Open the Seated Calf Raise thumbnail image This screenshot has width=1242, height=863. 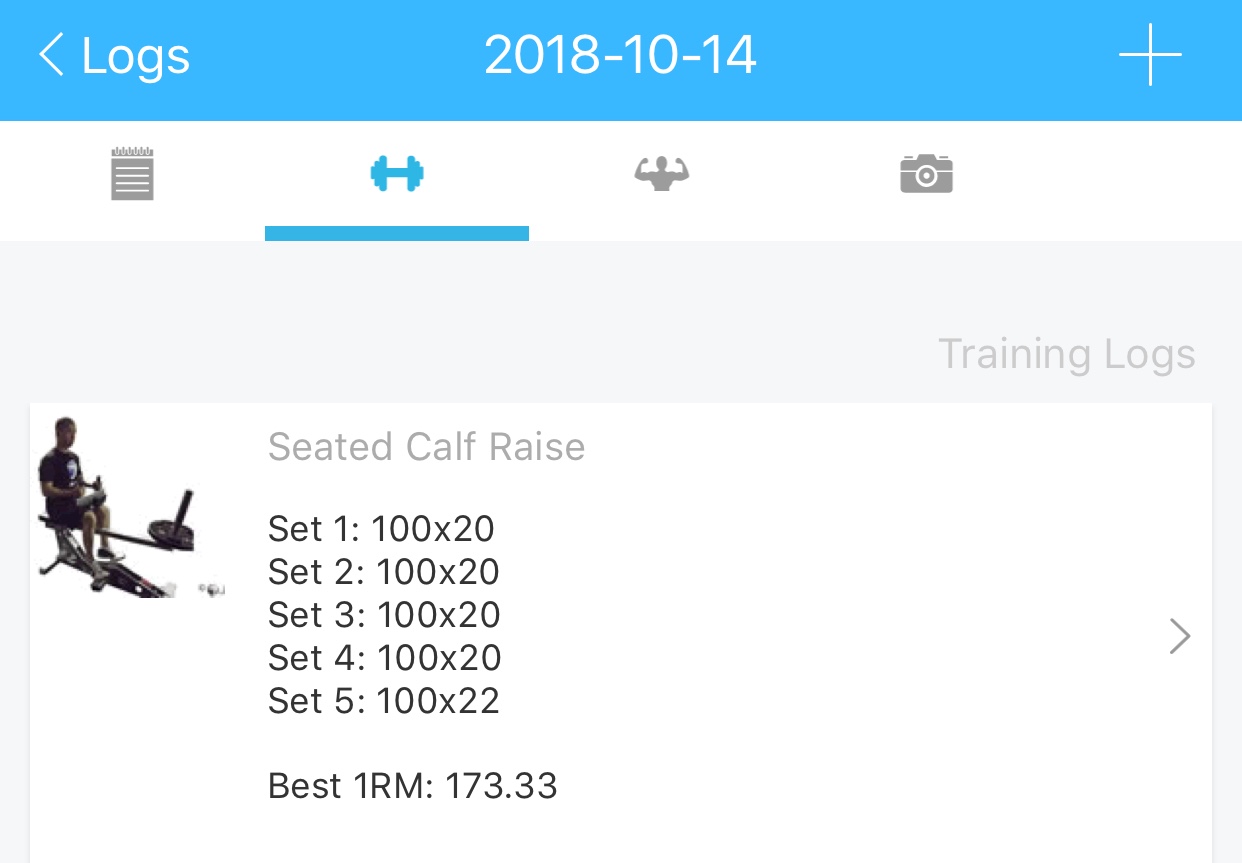coord(130,507)
